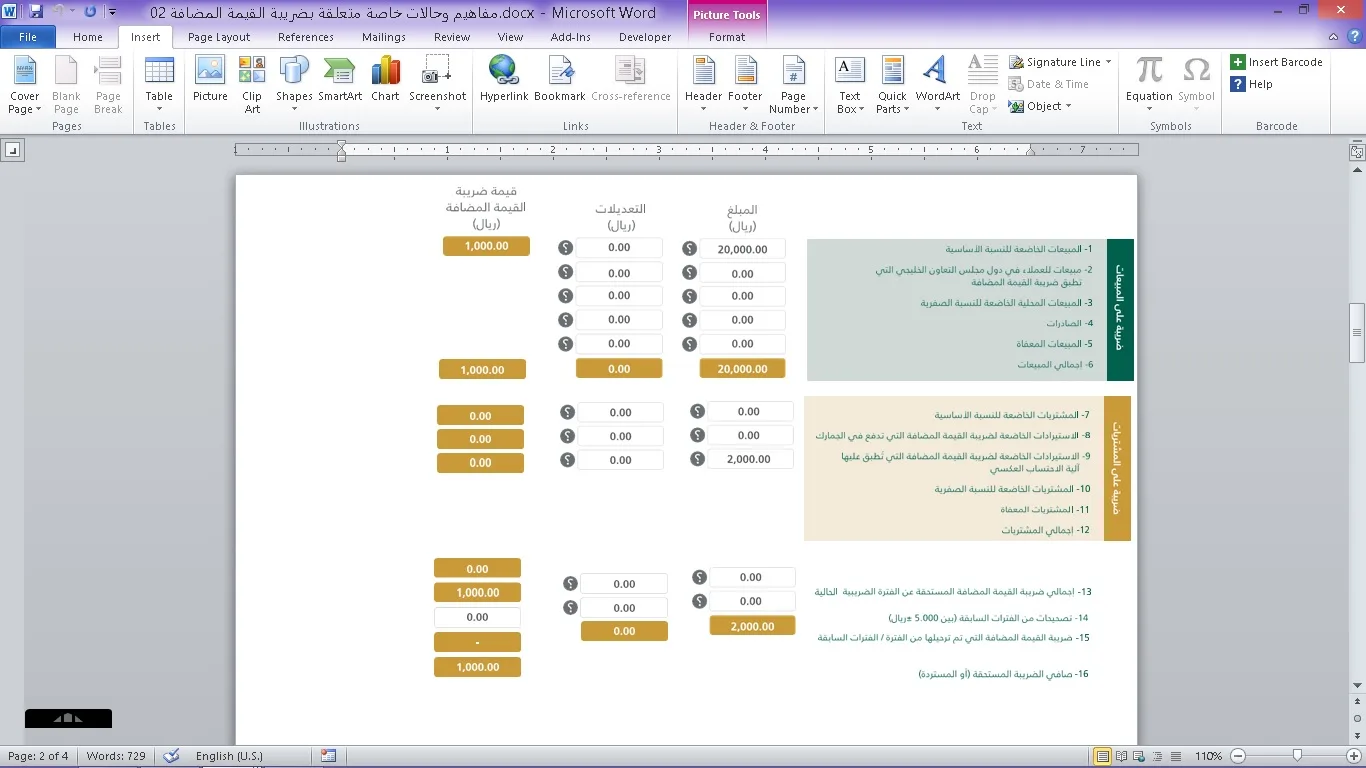Viewport: 1366px width, 768px height.
Task: Insert a Blank Page
Action: (x=66, y=85)
